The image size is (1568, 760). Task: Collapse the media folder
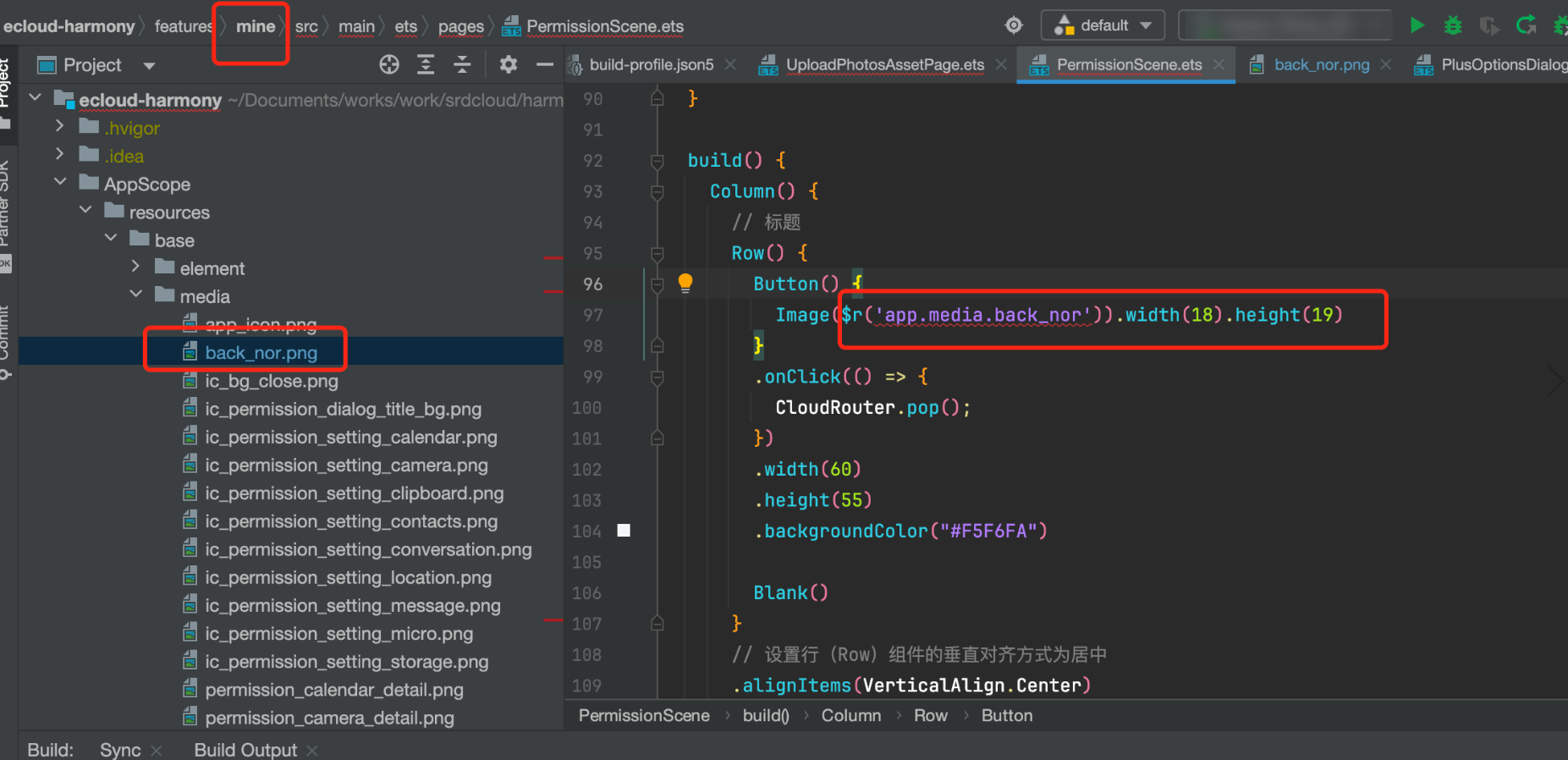136,295
